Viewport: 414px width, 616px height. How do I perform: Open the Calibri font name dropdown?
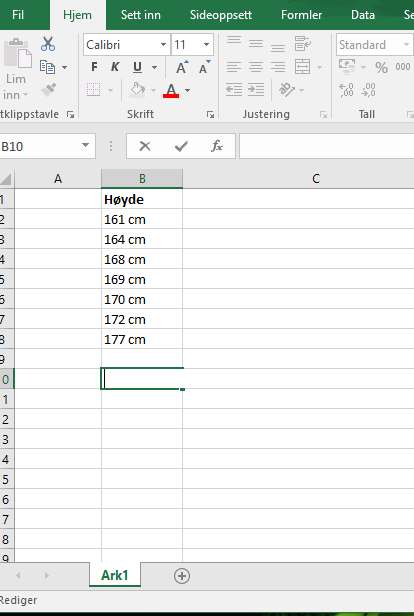tap(163, 44)
